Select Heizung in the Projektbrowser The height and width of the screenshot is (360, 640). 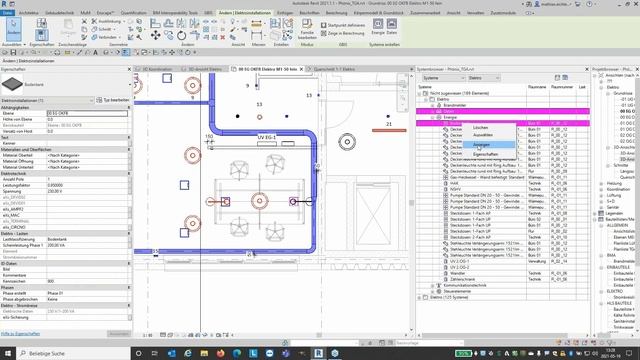(614, 183)
